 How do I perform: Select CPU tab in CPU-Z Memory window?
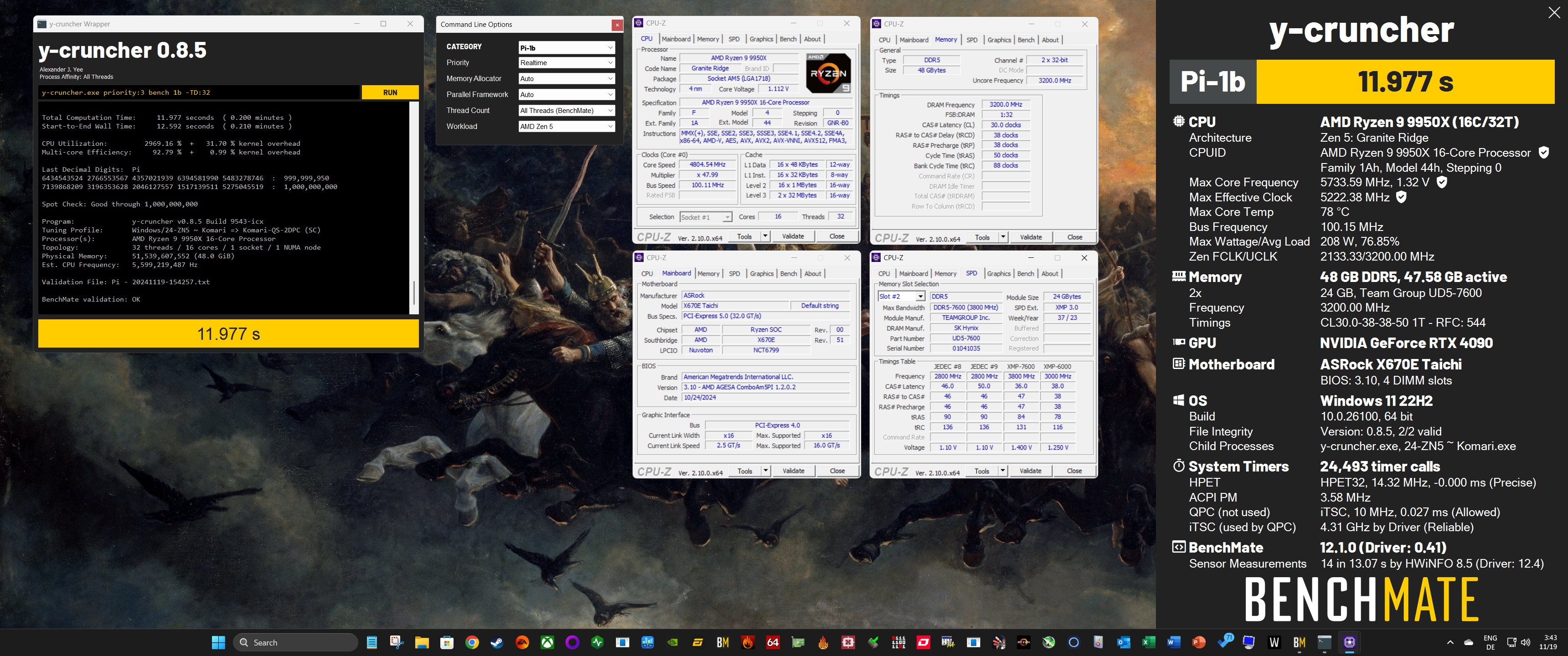[x=884, y=40]
